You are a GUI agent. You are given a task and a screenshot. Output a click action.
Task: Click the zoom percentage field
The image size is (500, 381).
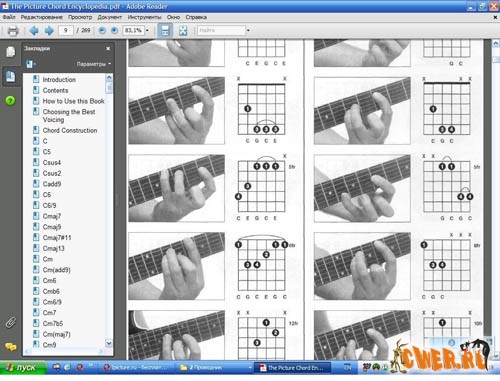tap(133, 31)
